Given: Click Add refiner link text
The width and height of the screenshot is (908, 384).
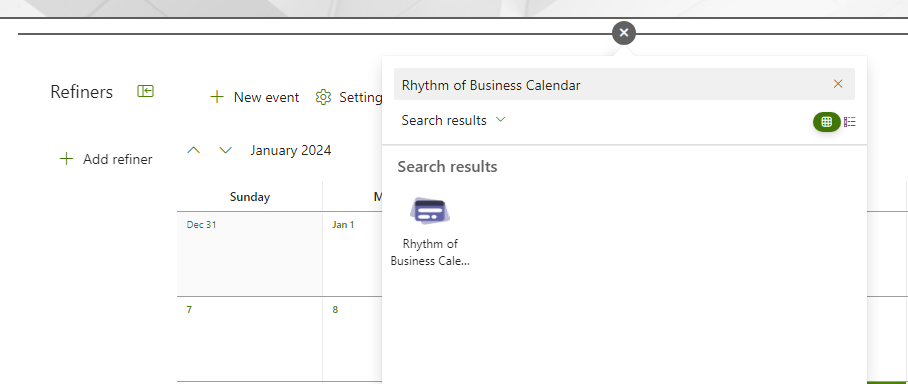Looking at the screenshot, I should point(118,159).
